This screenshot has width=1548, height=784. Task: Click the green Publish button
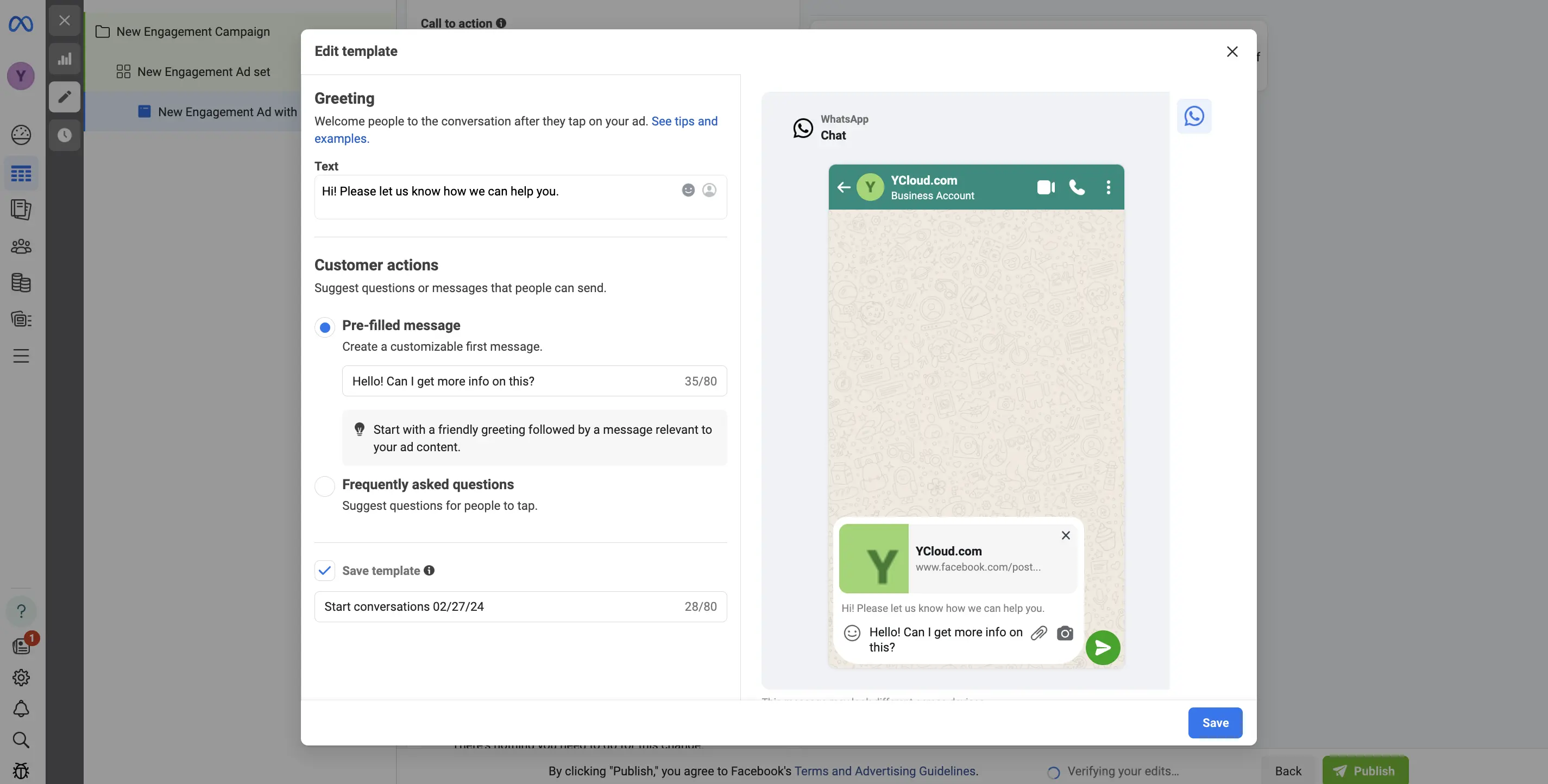1365,771
